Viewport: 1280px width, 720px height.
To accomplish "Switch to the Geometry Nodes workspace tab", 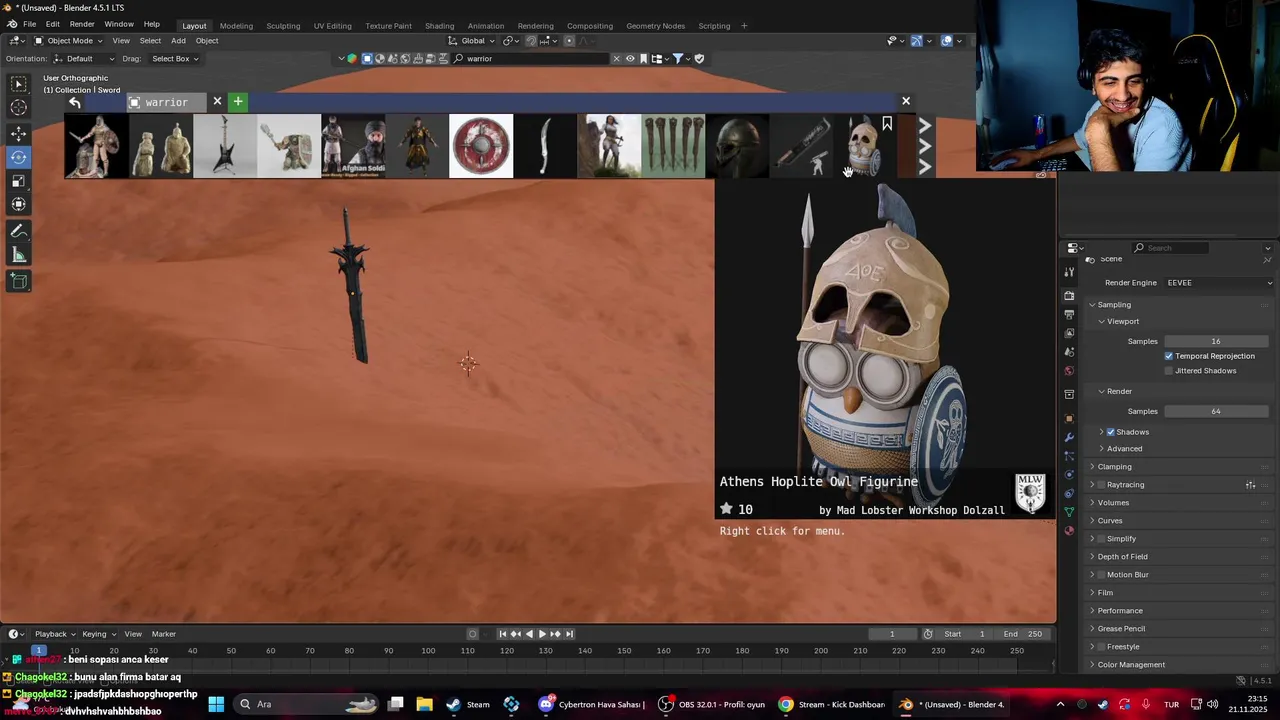I will click(x=655, y=26).
